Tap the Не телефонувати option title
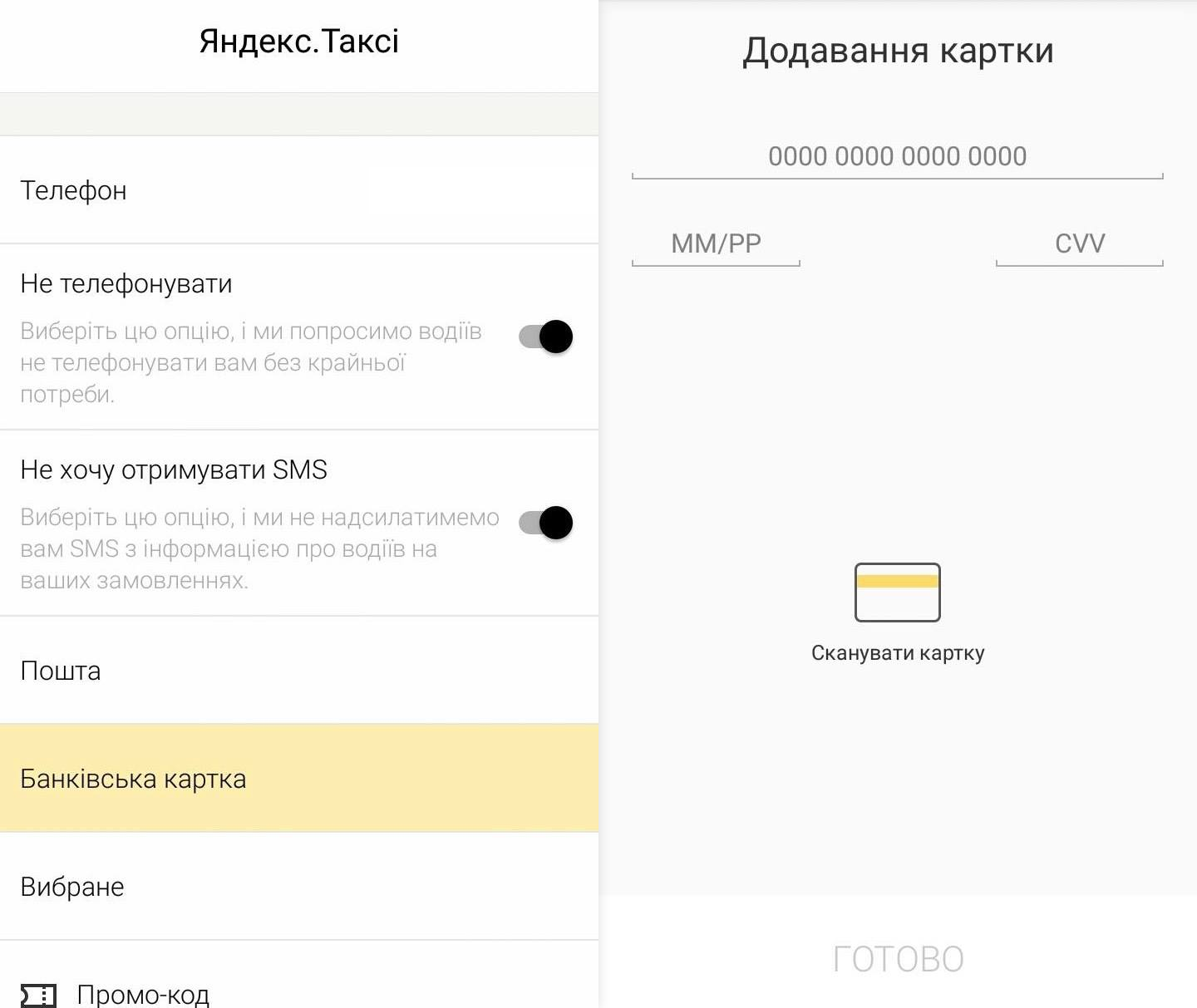1197x1008 pixels. coord(126,284)
